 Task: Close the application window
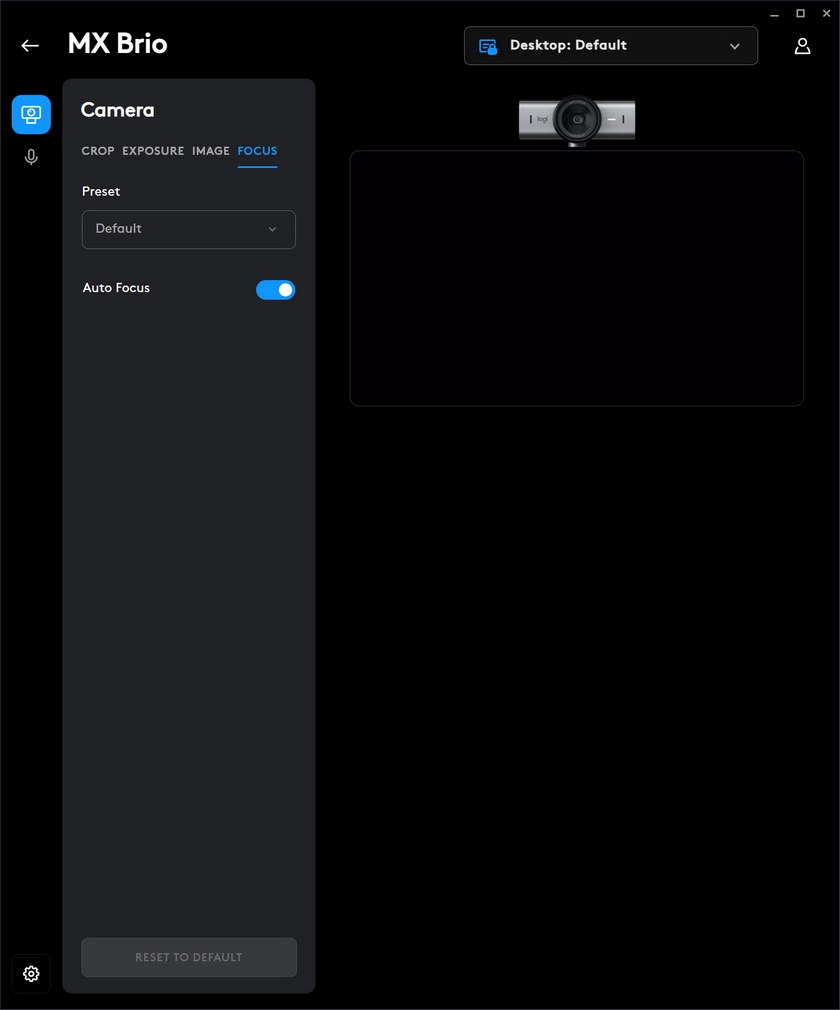[826, 14]
